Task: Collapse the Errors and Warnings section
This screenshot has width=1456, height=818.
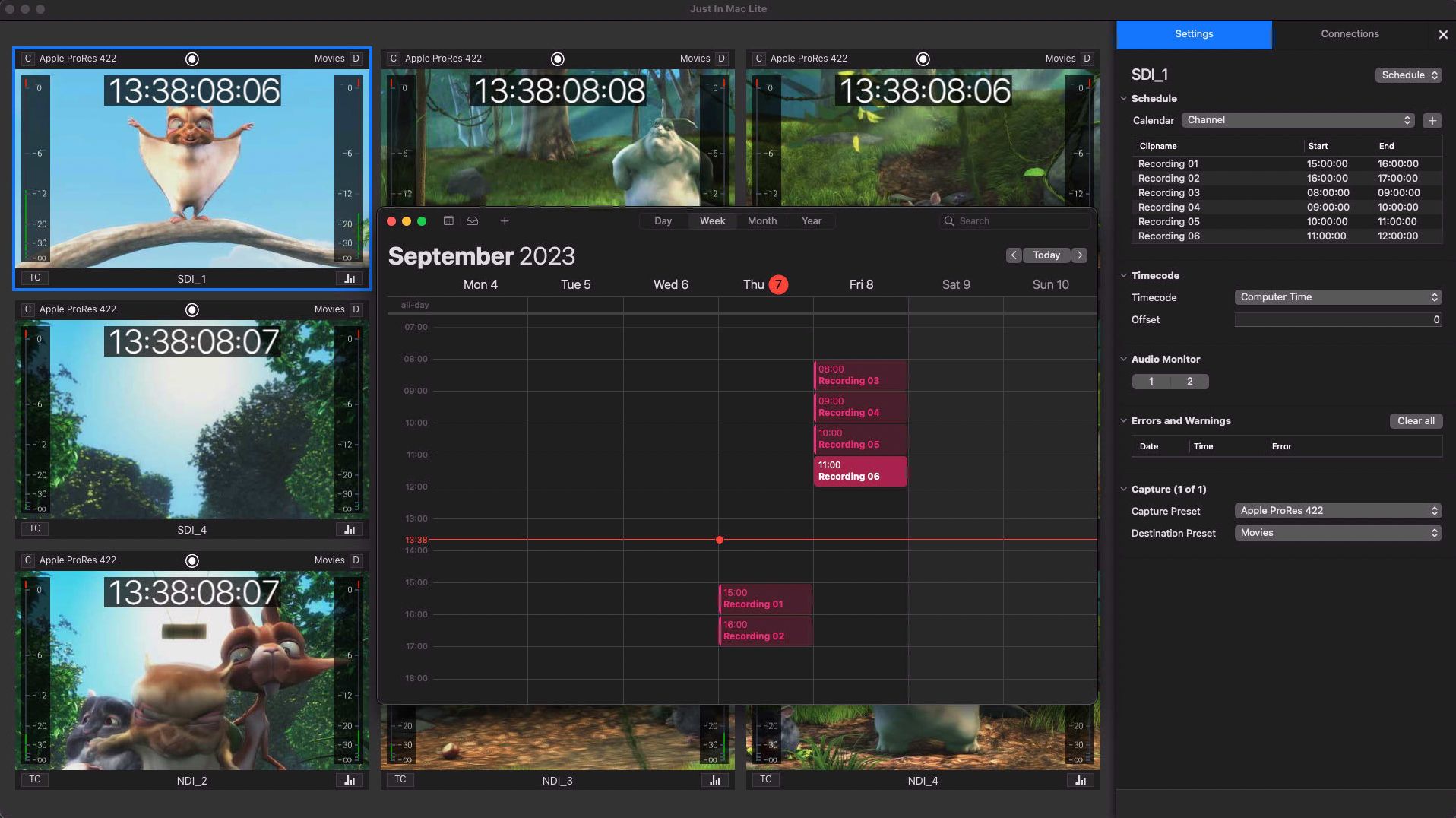Action: pyautogui.click(x=1124, y=421)
